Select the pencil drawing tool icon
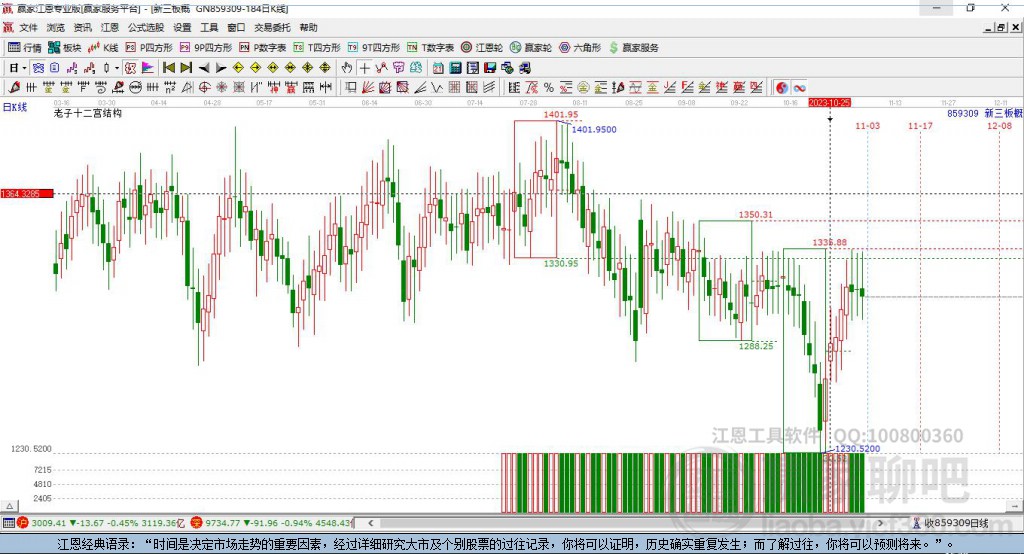This screenshot has height=554, width=1024. [14, 88]
